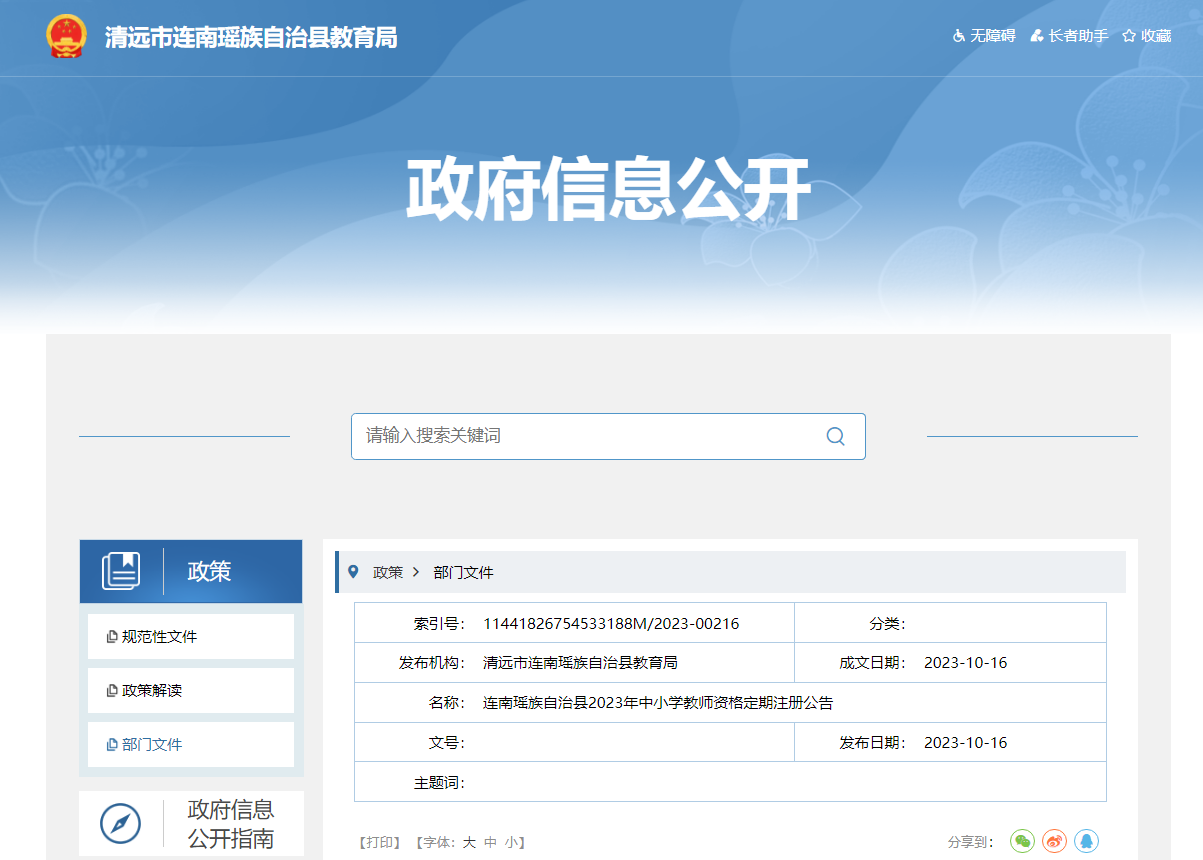Click the 政策 panel document icon

point(121,571)
